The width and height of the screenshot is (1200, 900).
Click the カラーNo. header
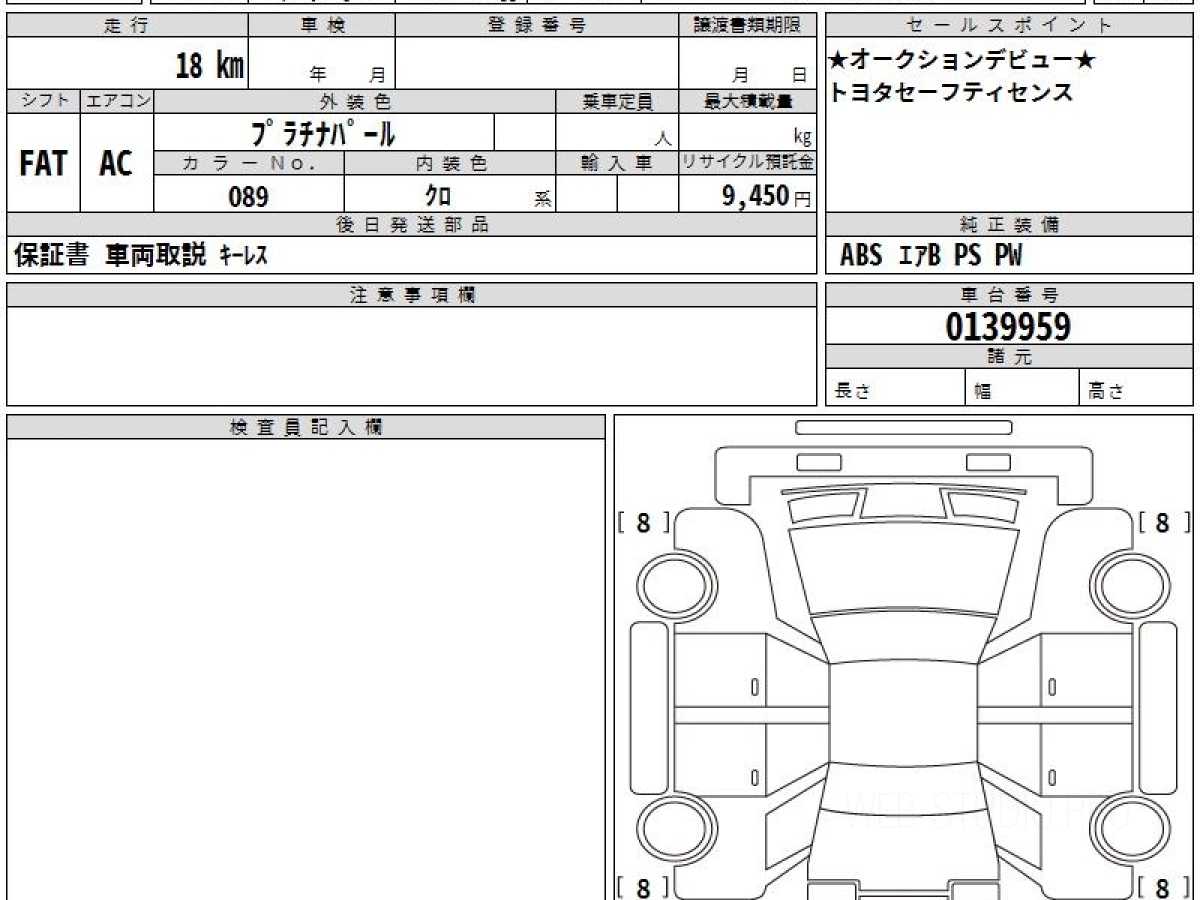click(249, 163)
